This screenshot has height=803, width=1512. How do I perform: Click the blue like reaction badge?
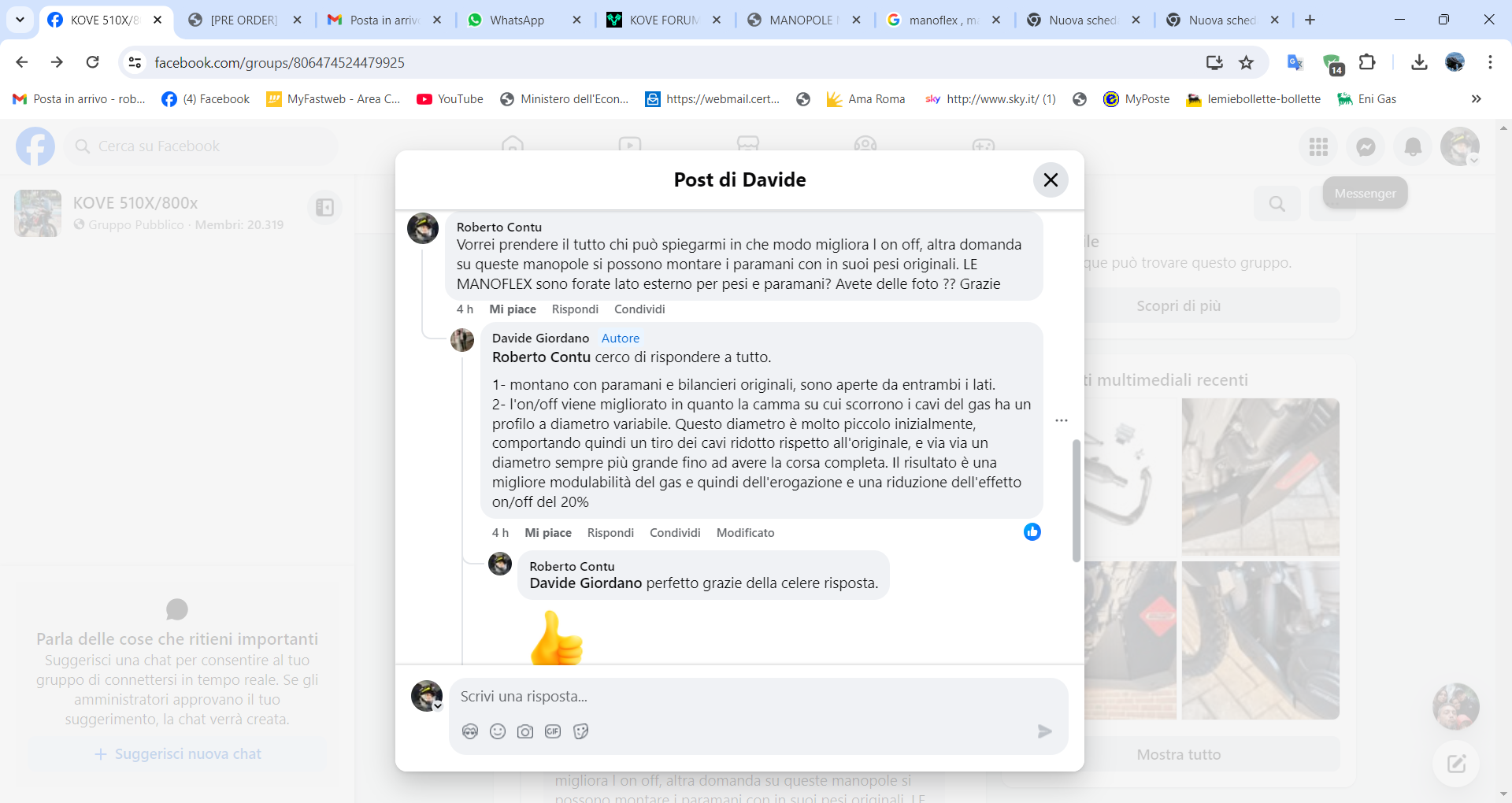coord(1032,532)
